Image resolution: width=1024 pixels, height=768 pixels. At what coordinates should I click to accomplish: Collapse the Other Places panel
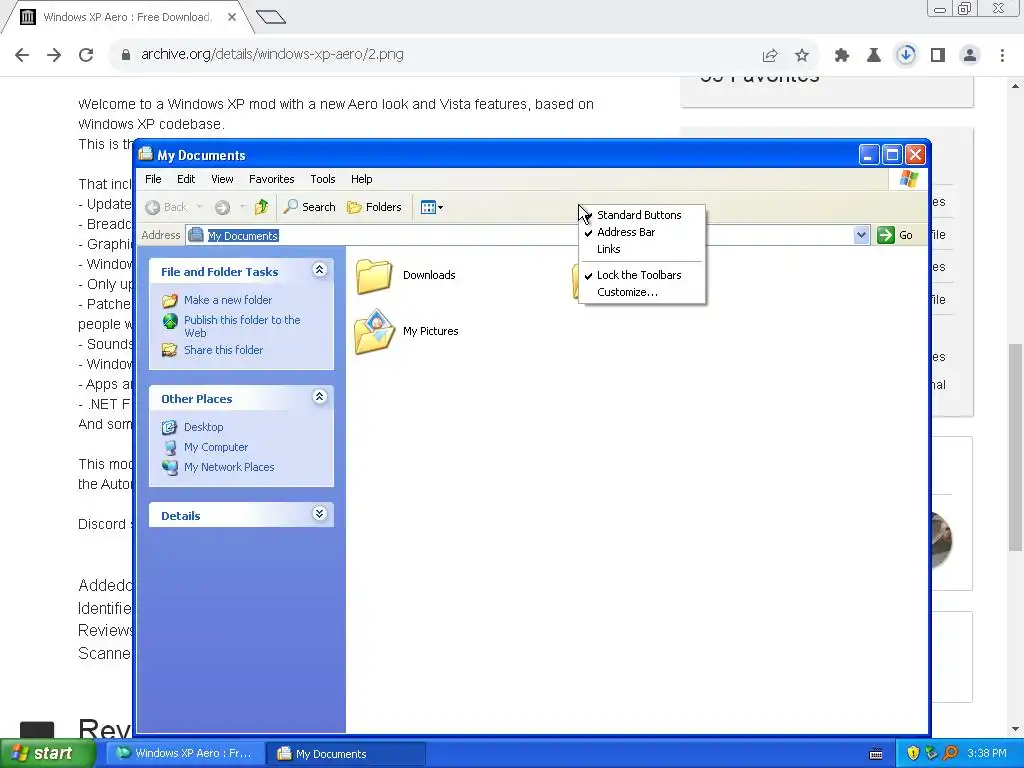319,396
